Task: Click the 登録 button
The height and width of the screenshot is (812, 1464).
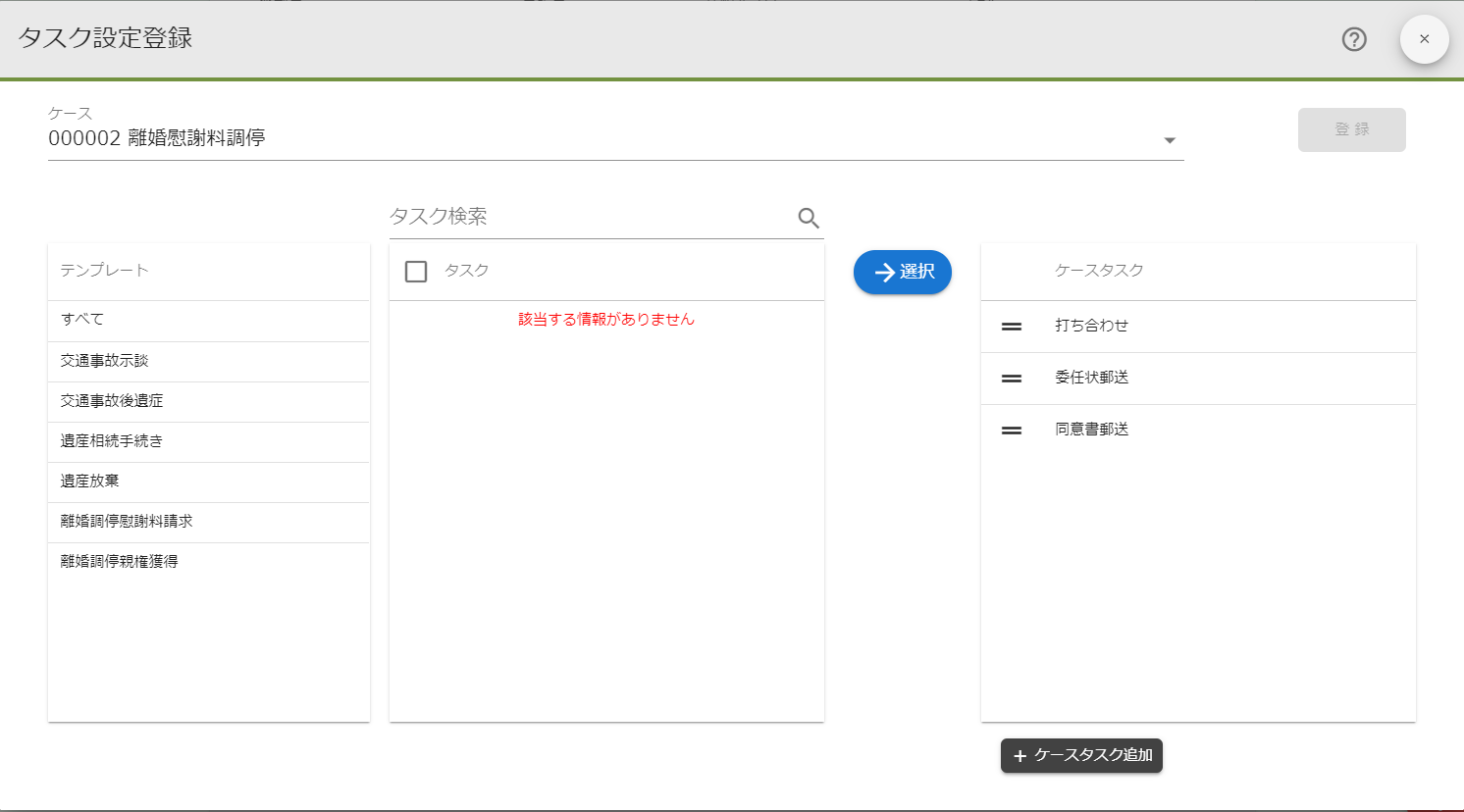Action: [1351, 128]
